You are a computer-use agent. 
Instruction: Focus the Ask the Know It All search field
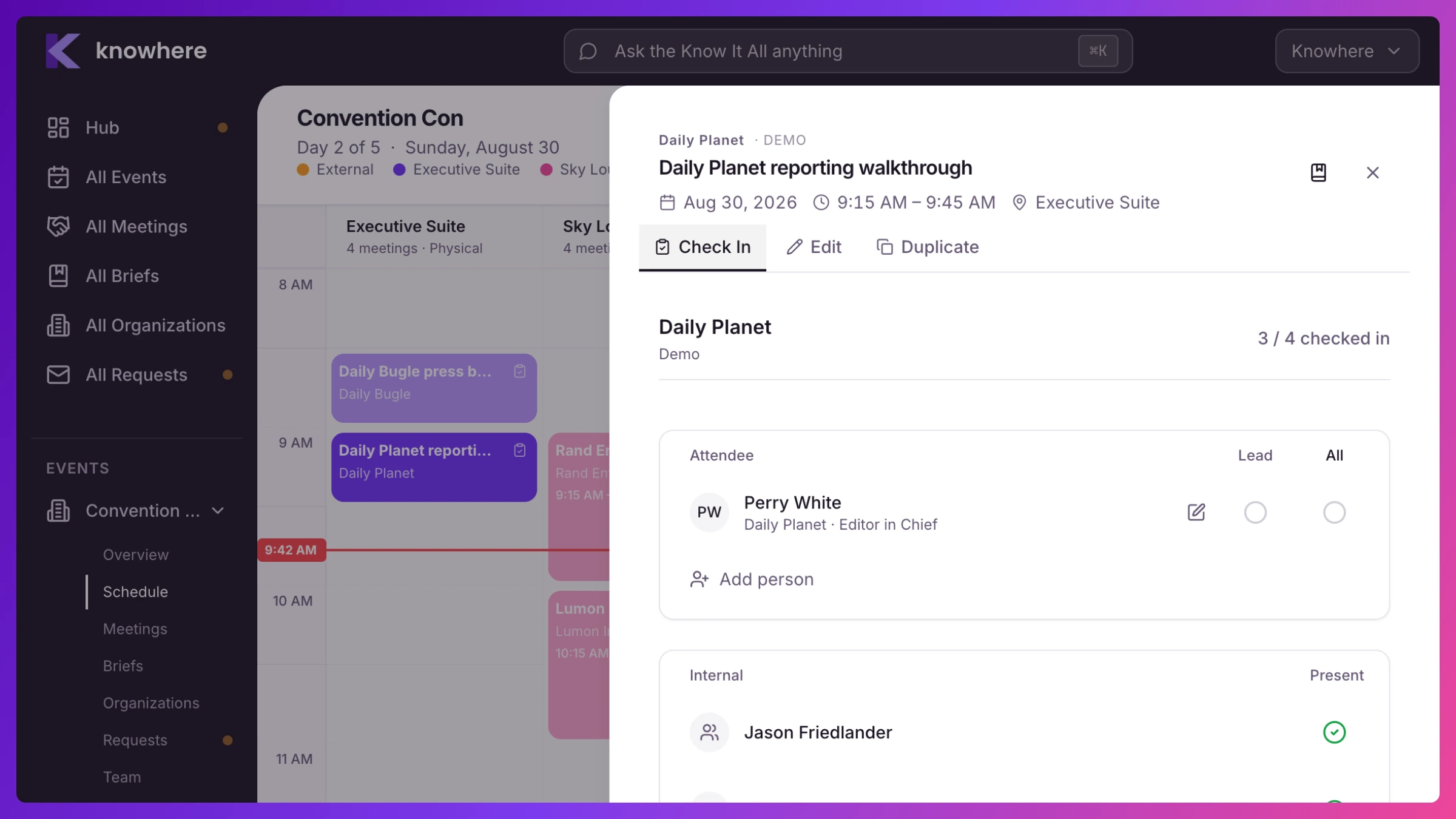[848, 51]
